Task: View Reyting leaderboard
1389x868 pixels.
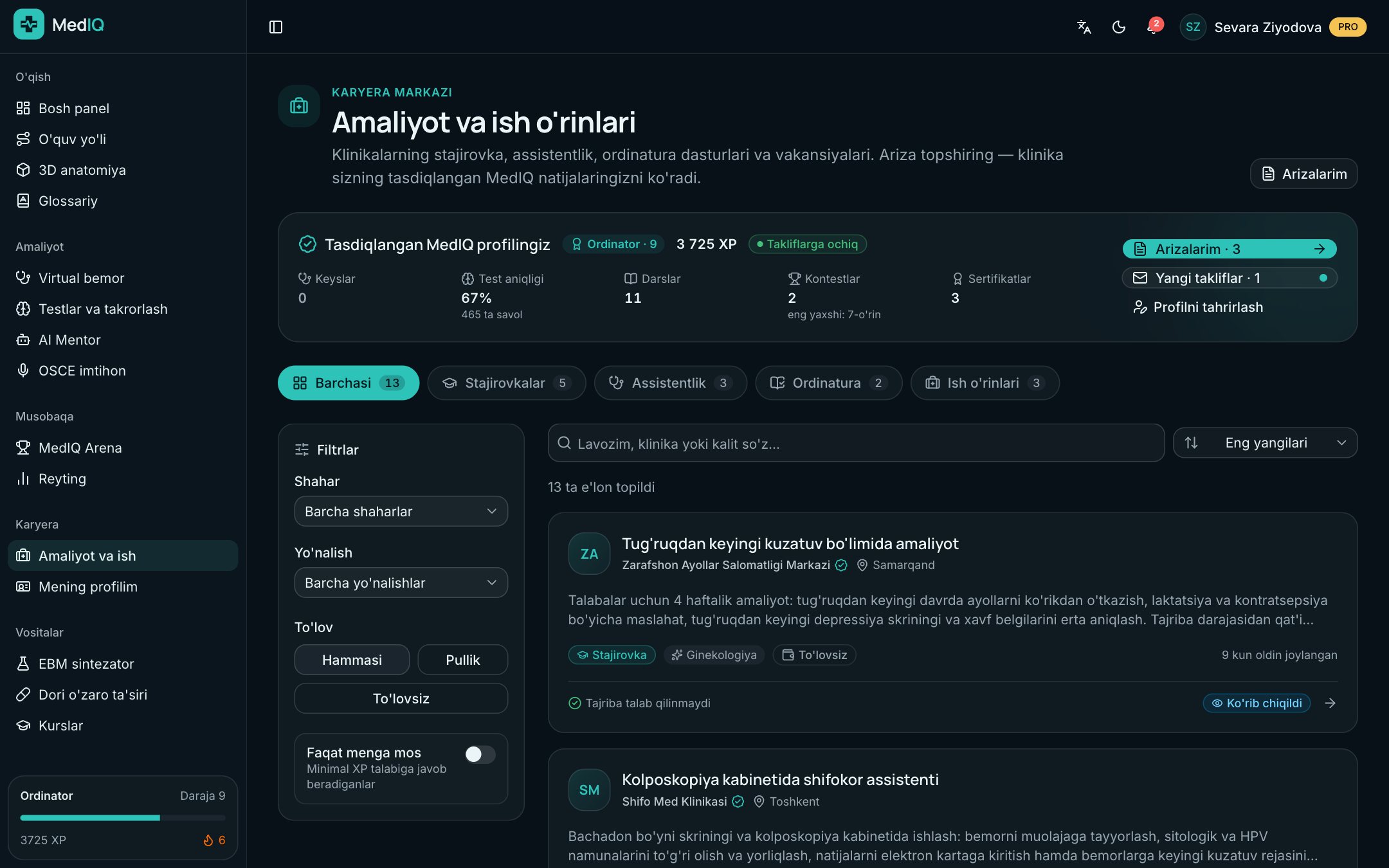Action: pyautogui.click(x=123, y=478)
